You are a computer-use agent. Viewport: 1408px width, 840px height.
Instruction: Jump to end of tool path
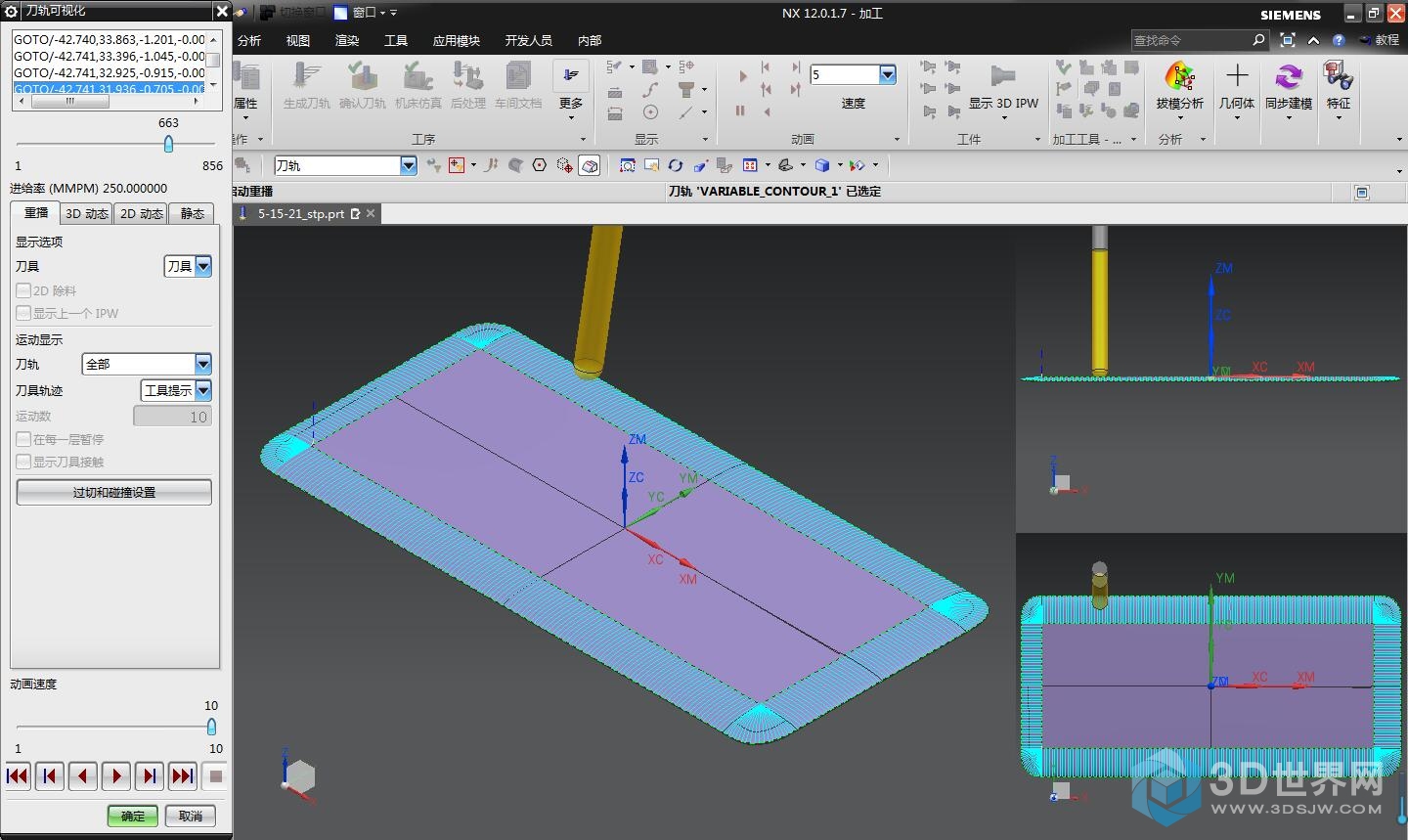(183, 775)
